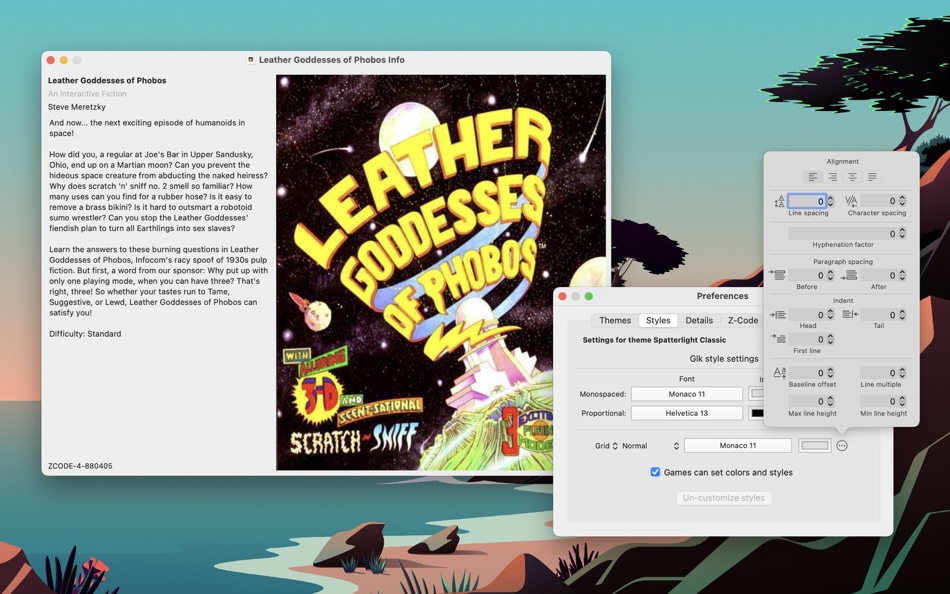The image size is (950, 594).
Task: Focus the Min line height field
Action: click(879, 401)
